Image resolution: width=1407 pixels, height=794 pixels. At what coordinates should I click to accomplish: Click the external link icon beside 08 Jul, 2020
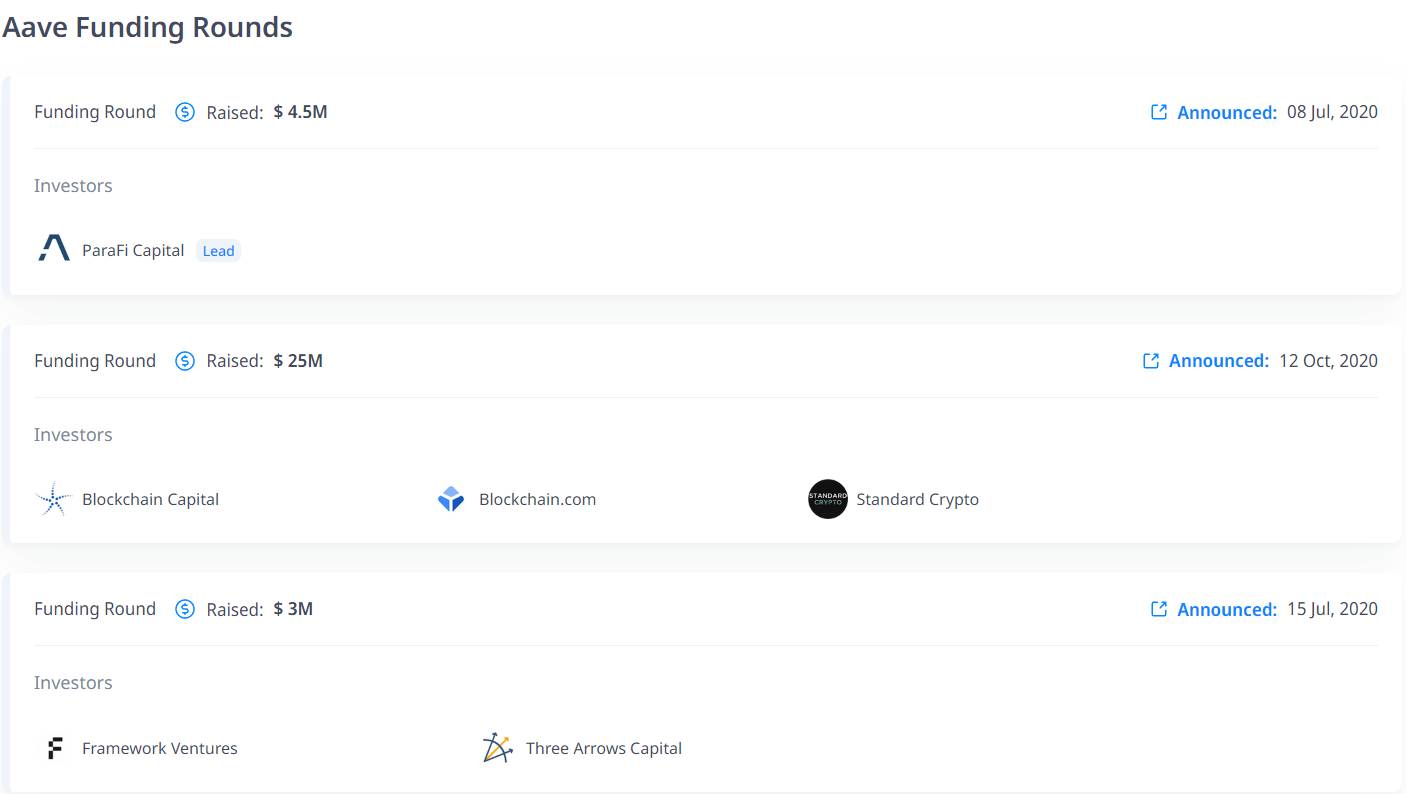point(1159,112)
